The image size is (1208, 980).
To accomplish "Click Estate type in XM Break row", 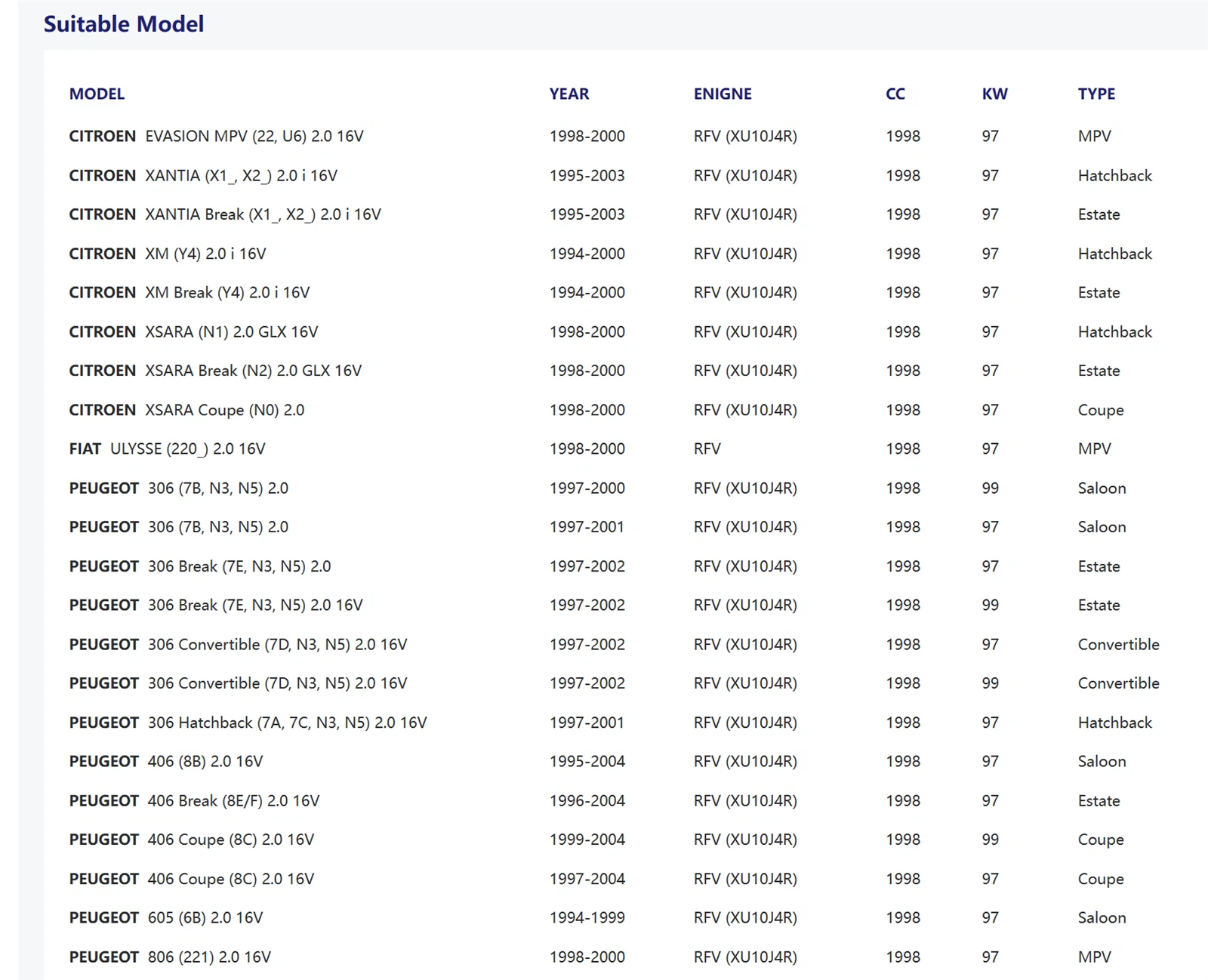I will coord(1099,293).
